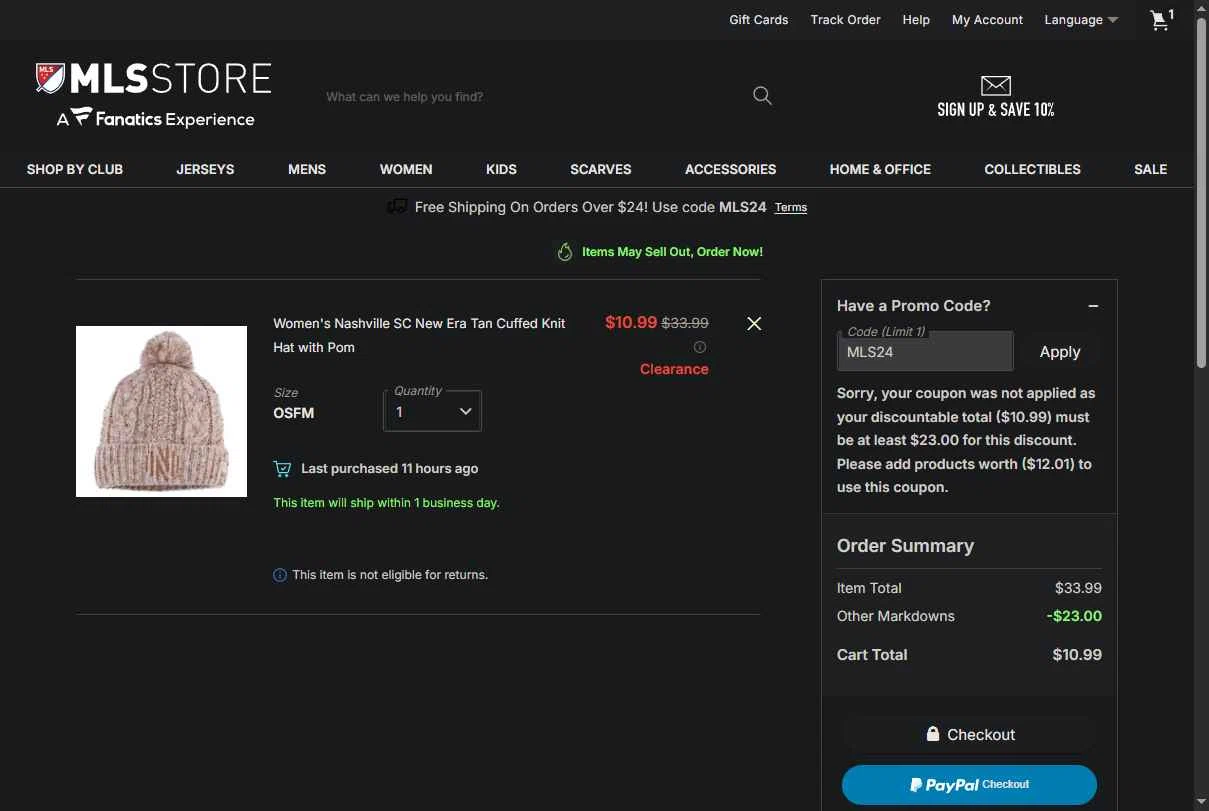This screenshot has height=811, width=1209.
Task: Click the flame sell-out icon
Action: [565, 252]
